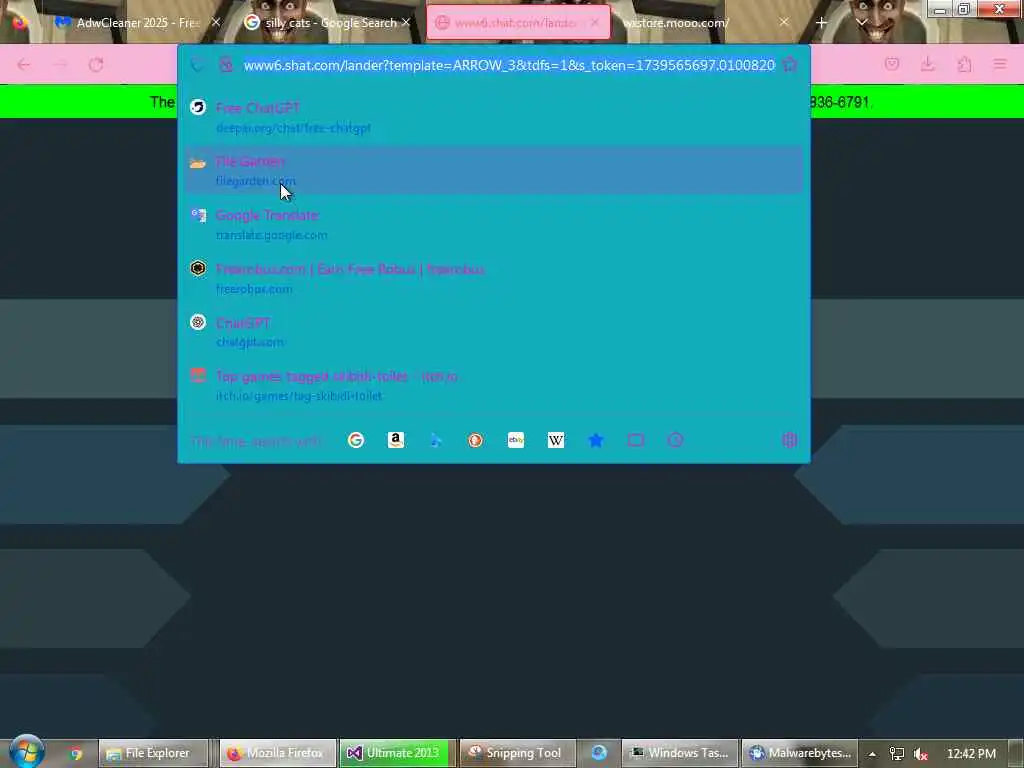The height and width of the screenshot is (768, 1024).
Task: Search open tabs one-off icon
Action: [x=635, y=440]
